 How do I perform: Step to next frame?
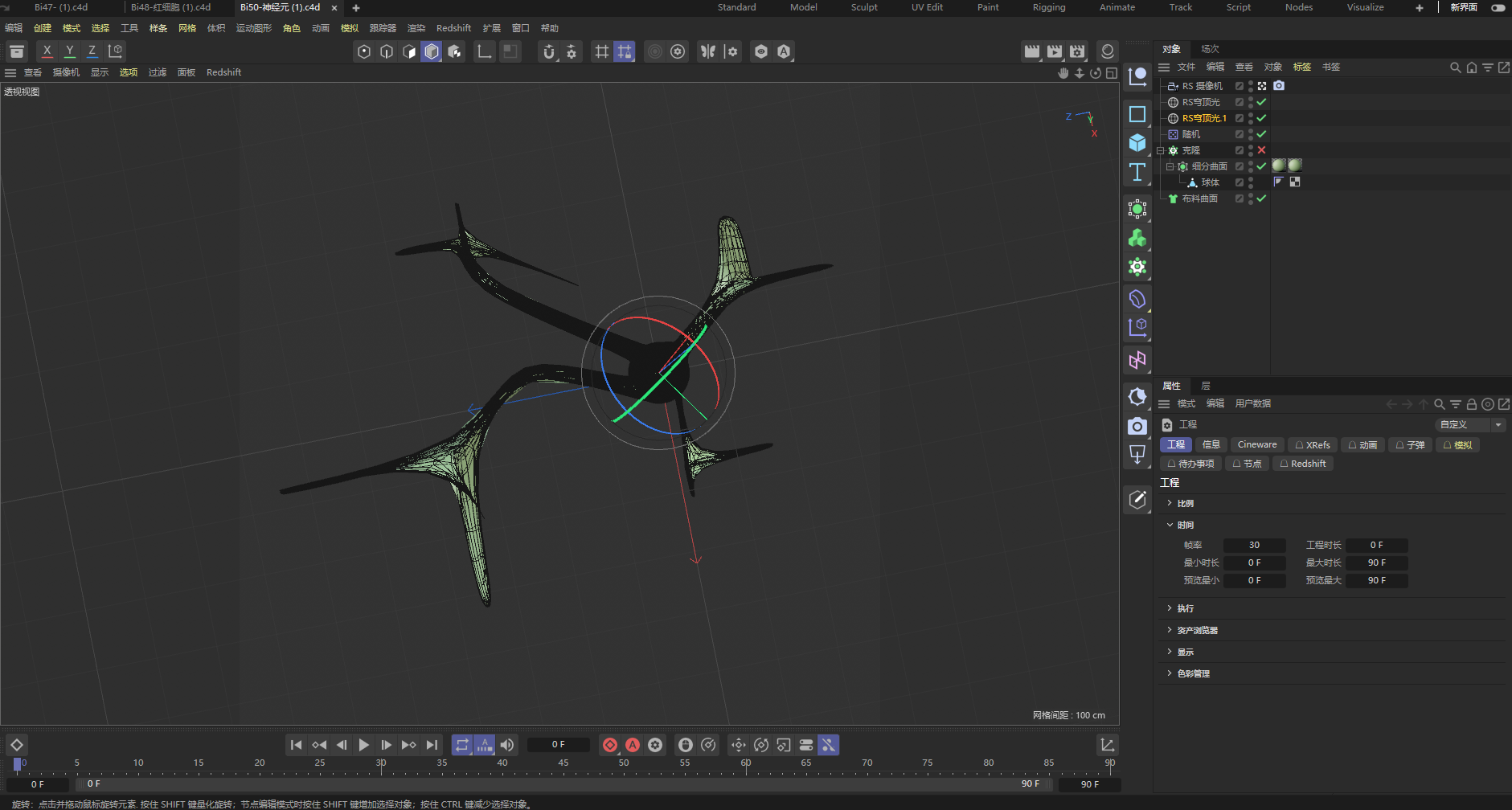pyautogui.click(x=387, y=745)
